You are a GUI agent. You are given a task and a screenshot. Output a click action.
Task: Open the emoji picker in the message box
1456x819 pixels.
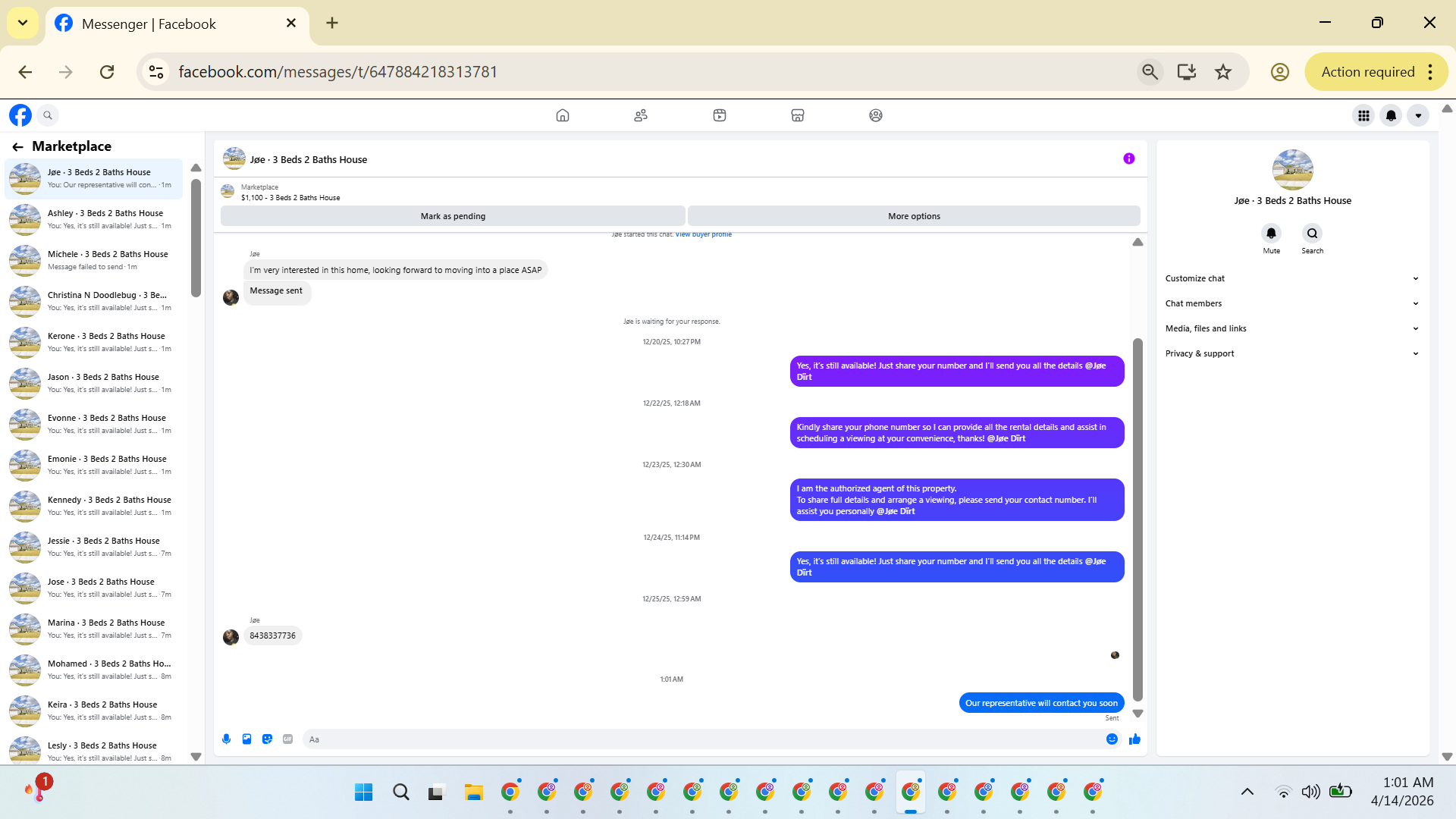coord(1112,739)
